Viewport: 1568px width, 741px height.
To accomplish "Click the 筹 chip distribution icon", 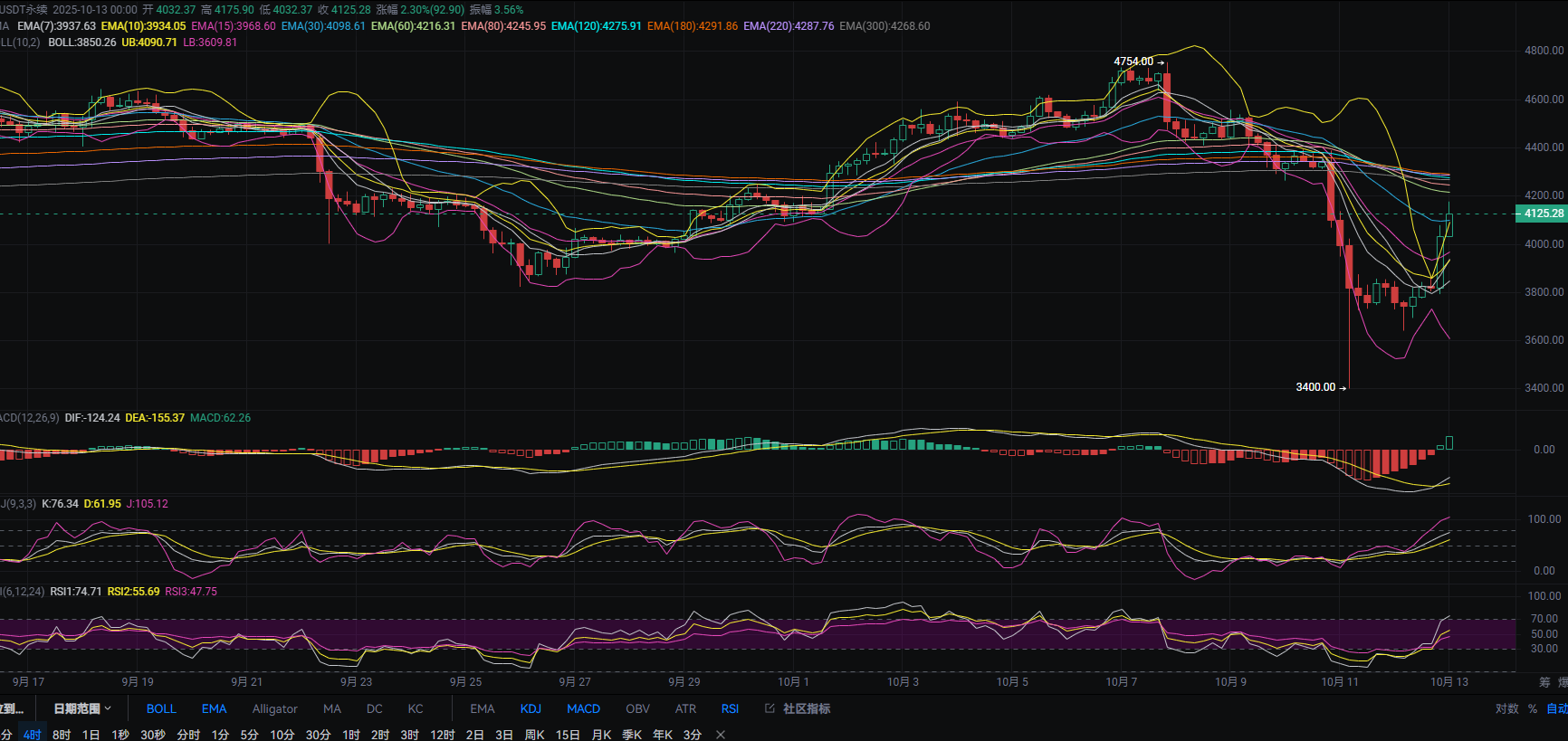I will tap(1544, 682).
